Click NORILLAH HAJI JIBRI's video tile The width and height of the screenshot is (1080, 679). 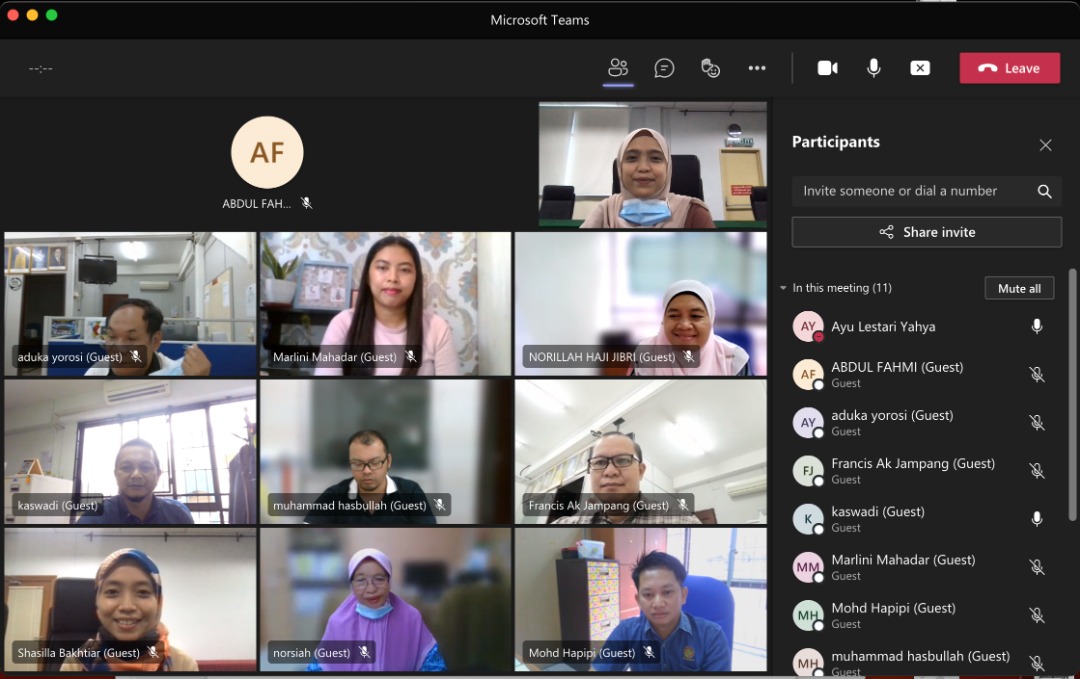tap(641, 304)
